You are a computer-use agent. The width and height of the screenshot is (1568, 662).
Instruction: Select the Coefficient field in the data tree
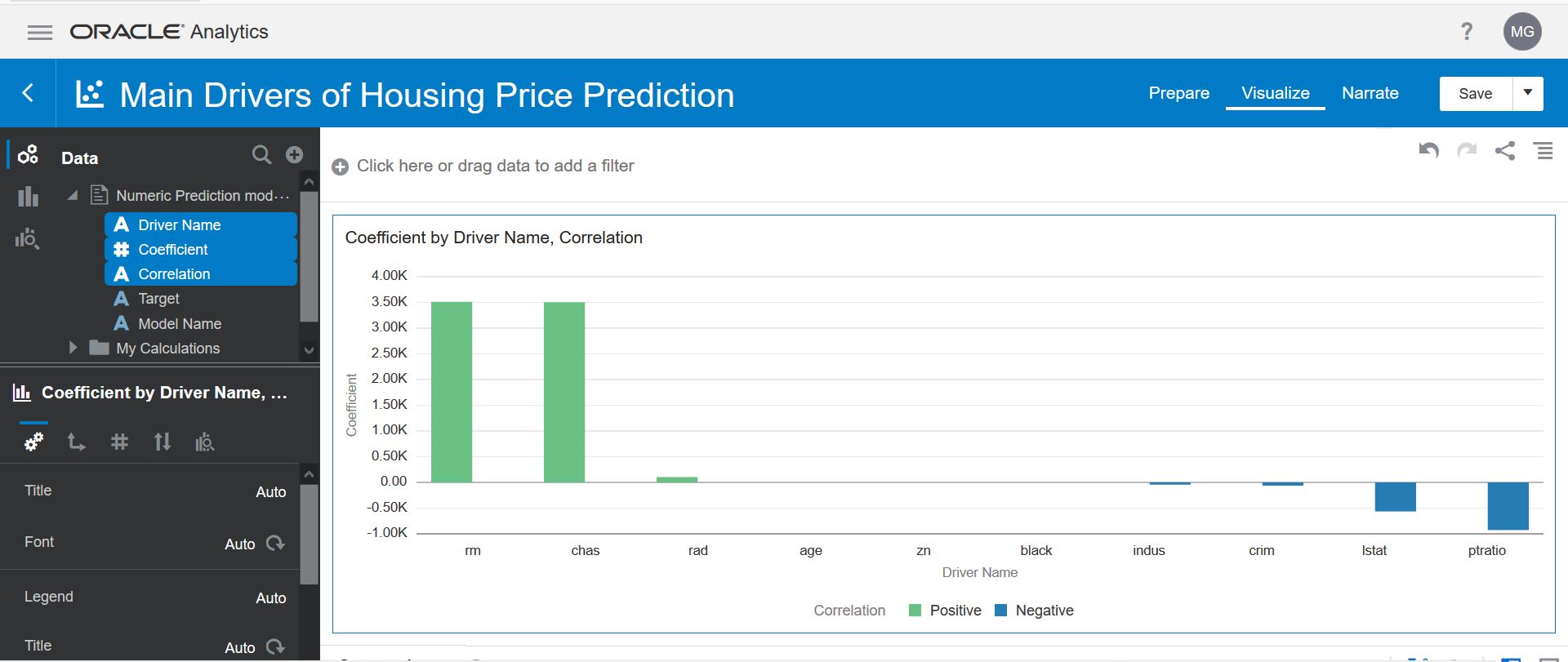[x=171, y=249]
